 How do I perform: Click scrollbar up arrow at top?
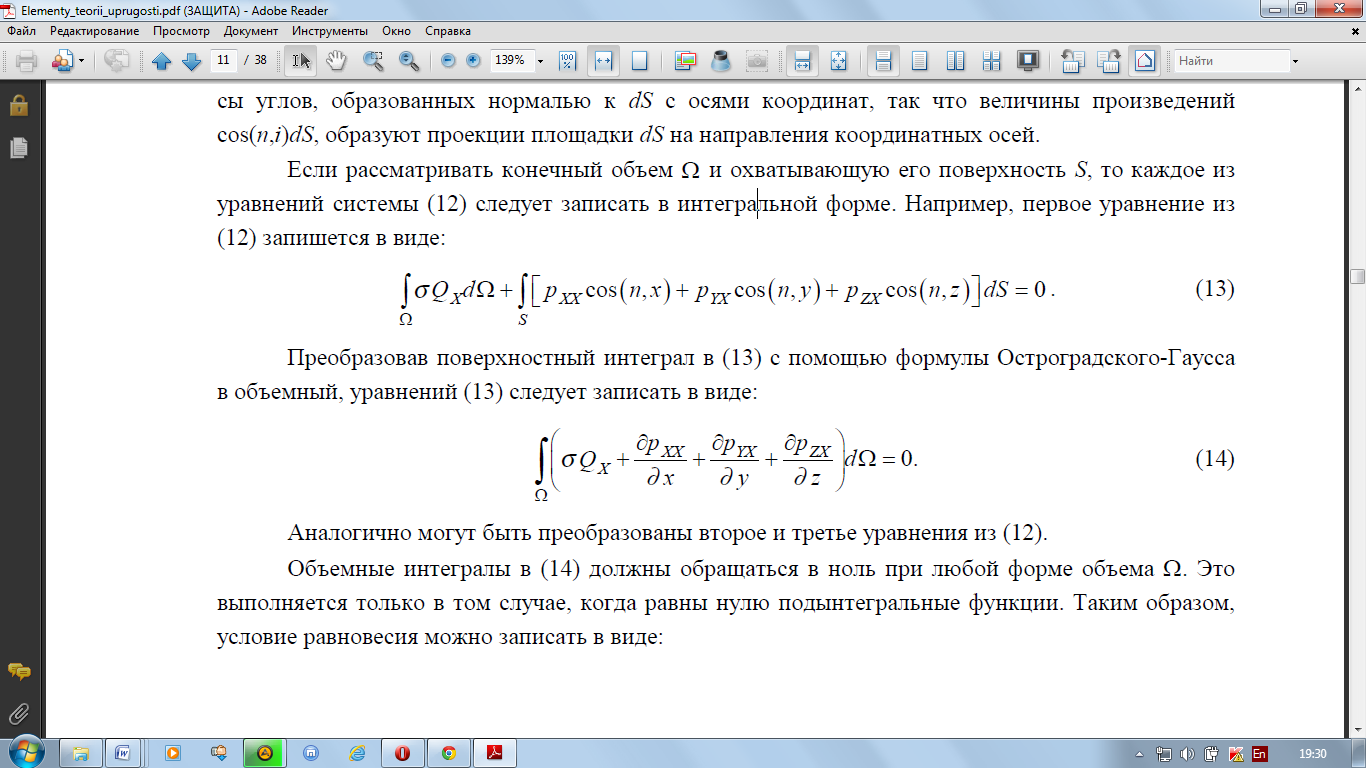pos(1357,90)
